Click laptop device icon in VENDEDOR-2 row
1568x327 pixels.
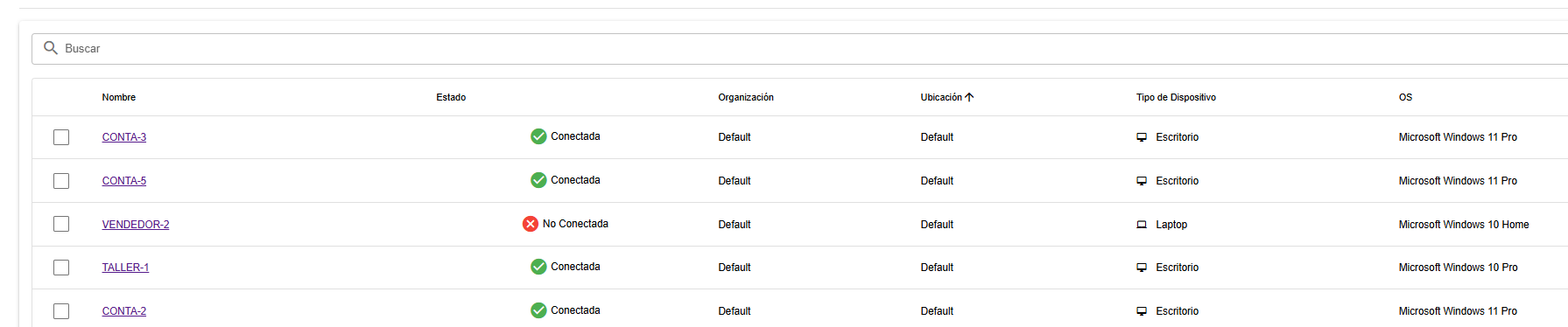pyautogui.click(x=1142, y=225)
